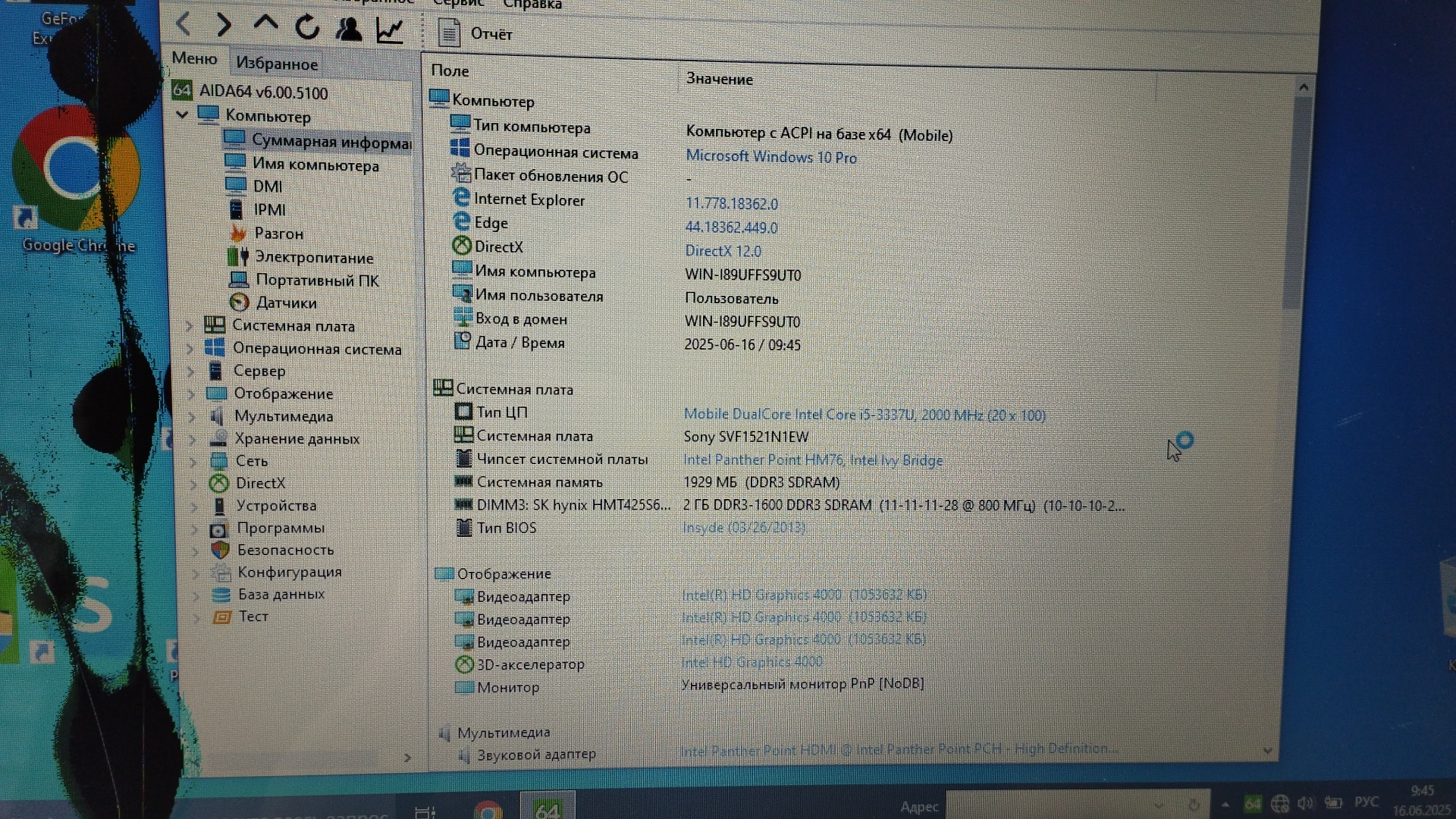The width and height of the screenshot is (1456, 819).
Task: Expand the Системная плата tree node
Action: (x=190, y=326)
